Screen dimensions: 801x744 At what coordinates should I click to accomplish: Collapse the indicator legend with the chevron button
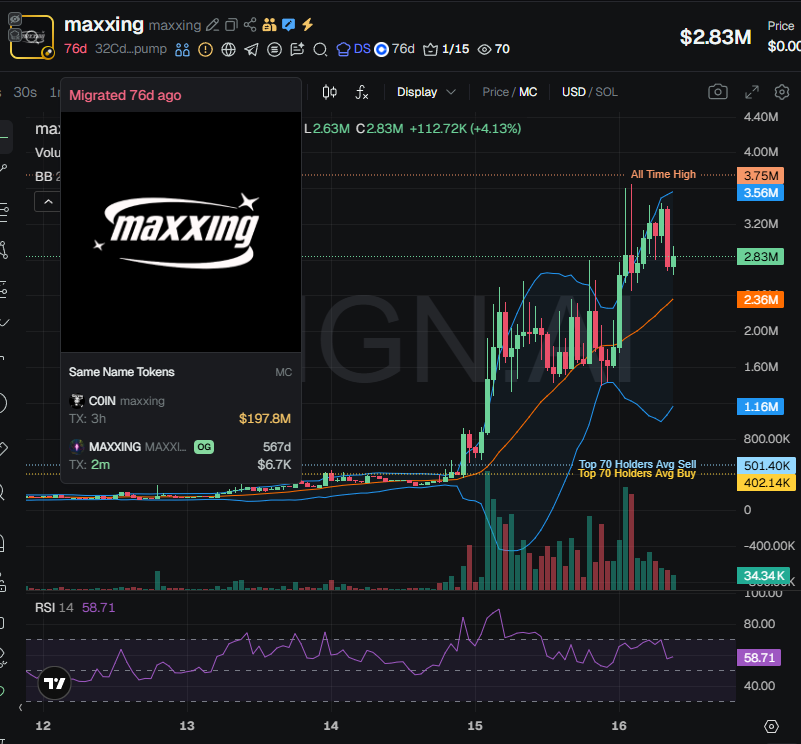pyautogui.click(x=48, y=202)
